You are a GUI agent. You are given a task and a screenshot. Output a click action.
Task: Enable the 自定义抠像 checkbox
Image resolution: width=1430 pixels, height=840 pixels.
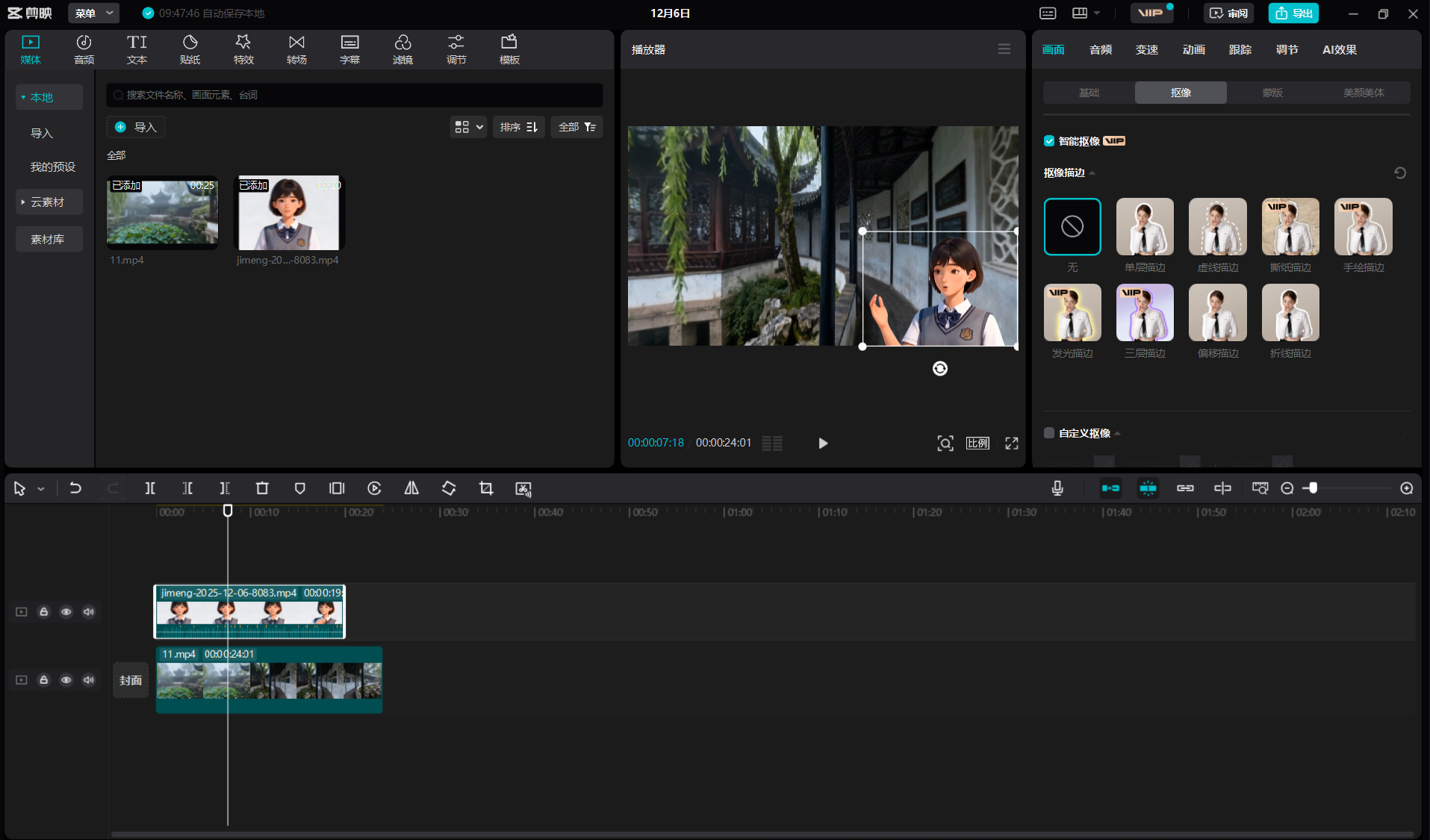tap(1049, 433)
